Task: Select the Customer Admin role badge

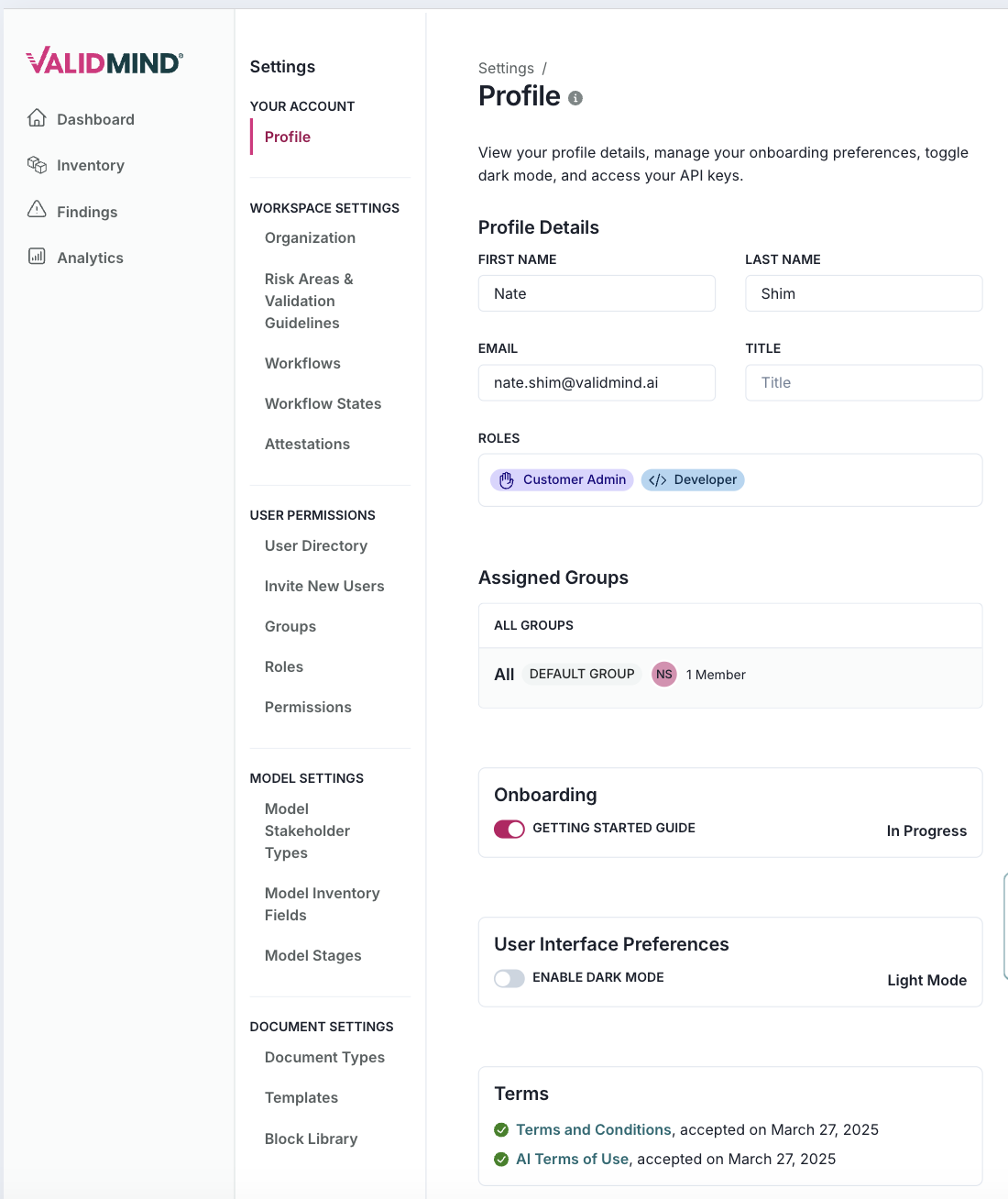Action: (561, 479)
